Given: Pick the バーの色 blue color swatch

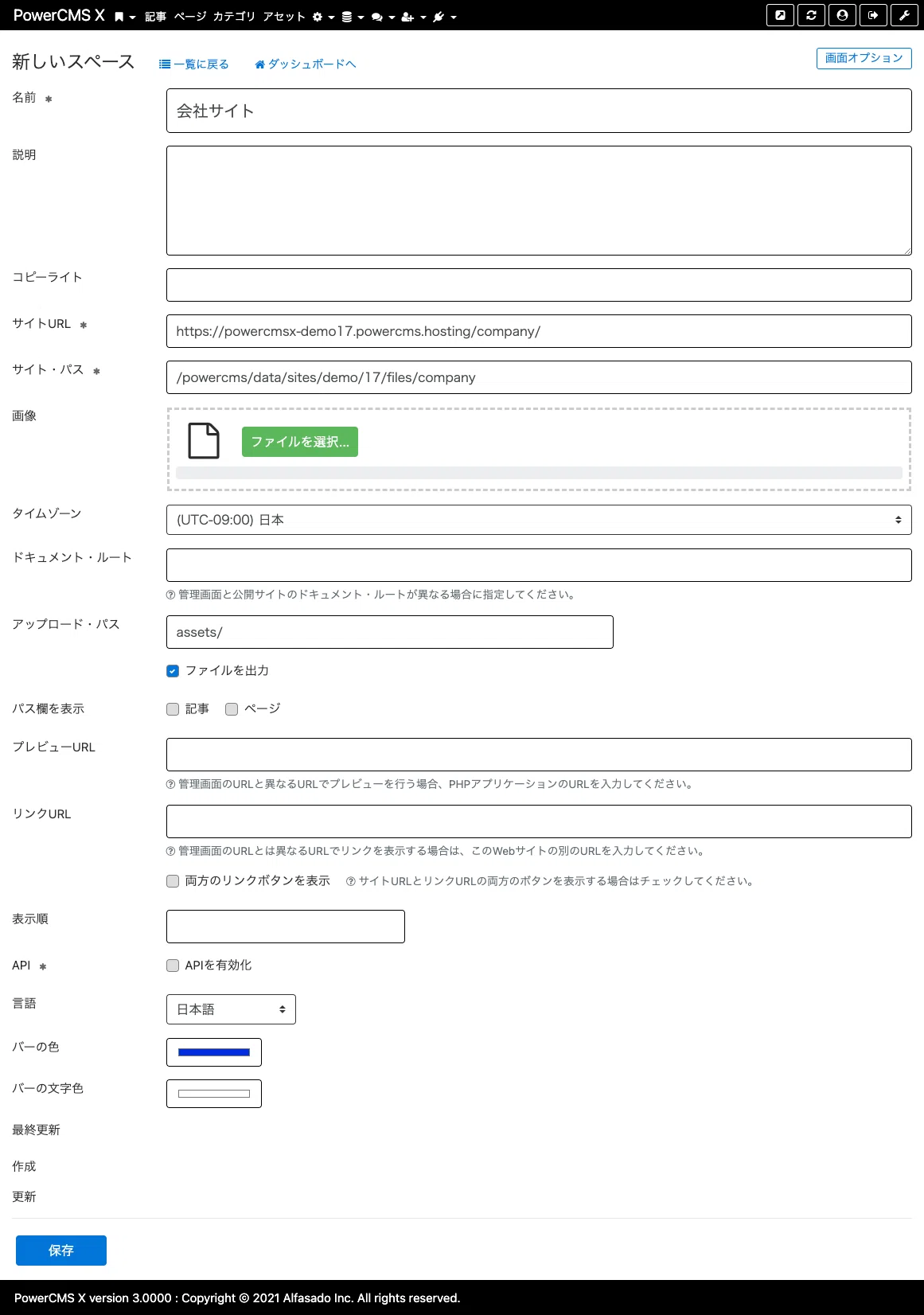Looking at the screenshot, I should [x=214, y=1052].
